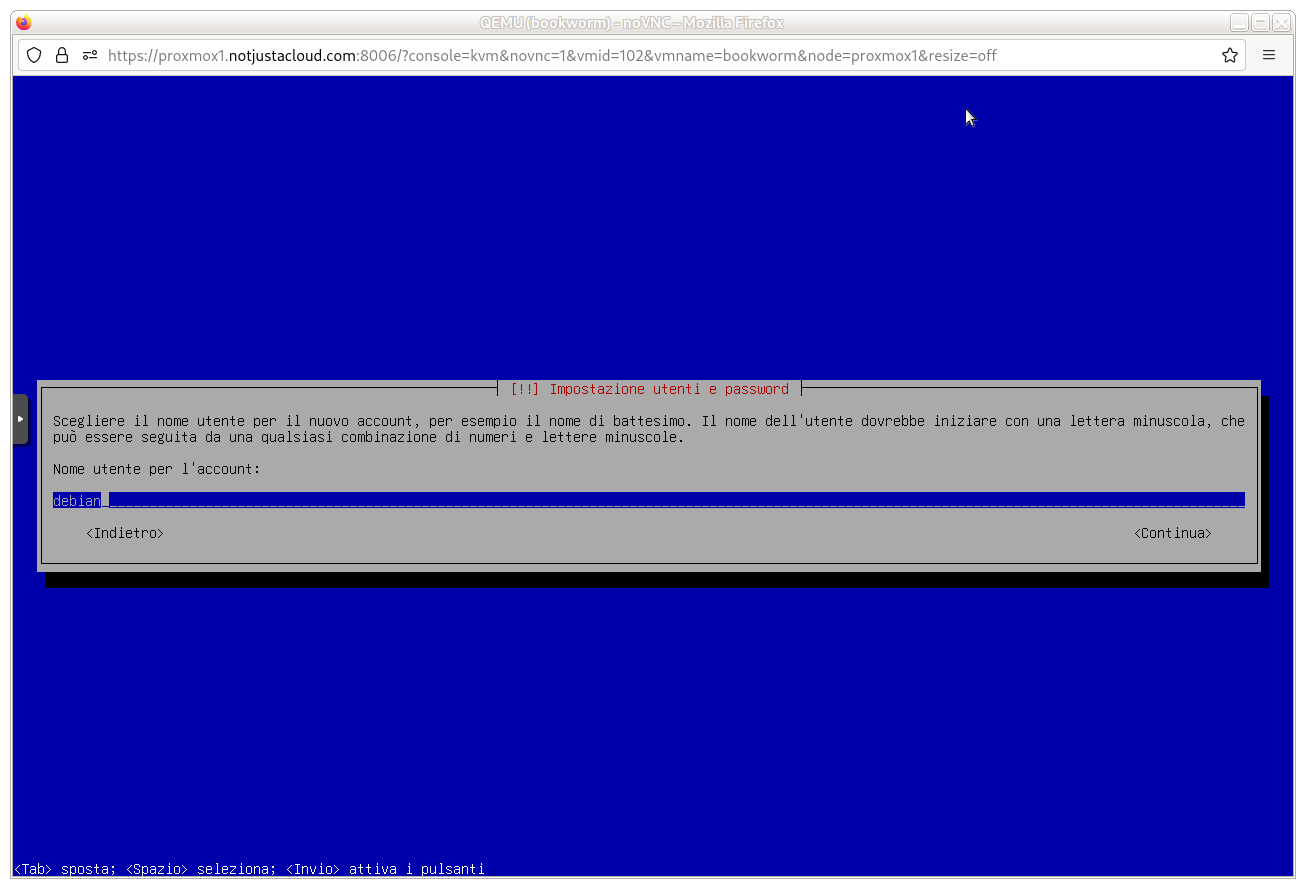
Task: Click the Firefox shield tracking protection icon
Action: tap(34, 56)
